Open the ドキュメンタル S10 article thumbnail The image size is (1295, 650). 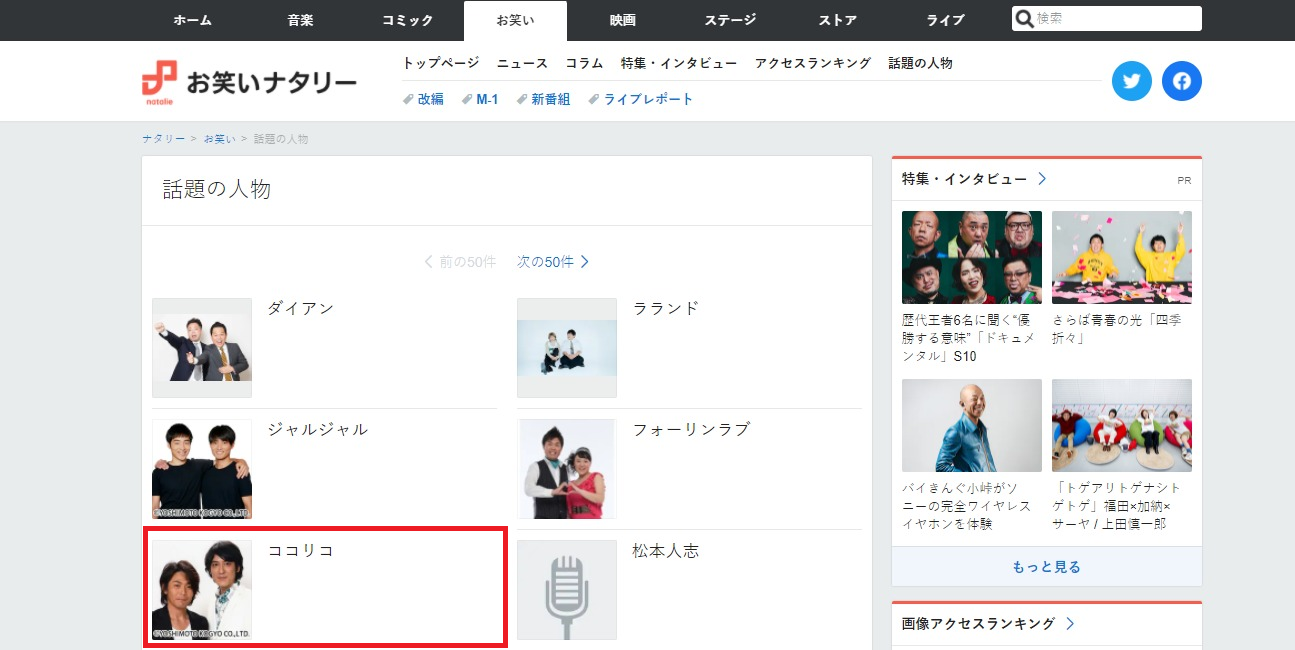972,257
